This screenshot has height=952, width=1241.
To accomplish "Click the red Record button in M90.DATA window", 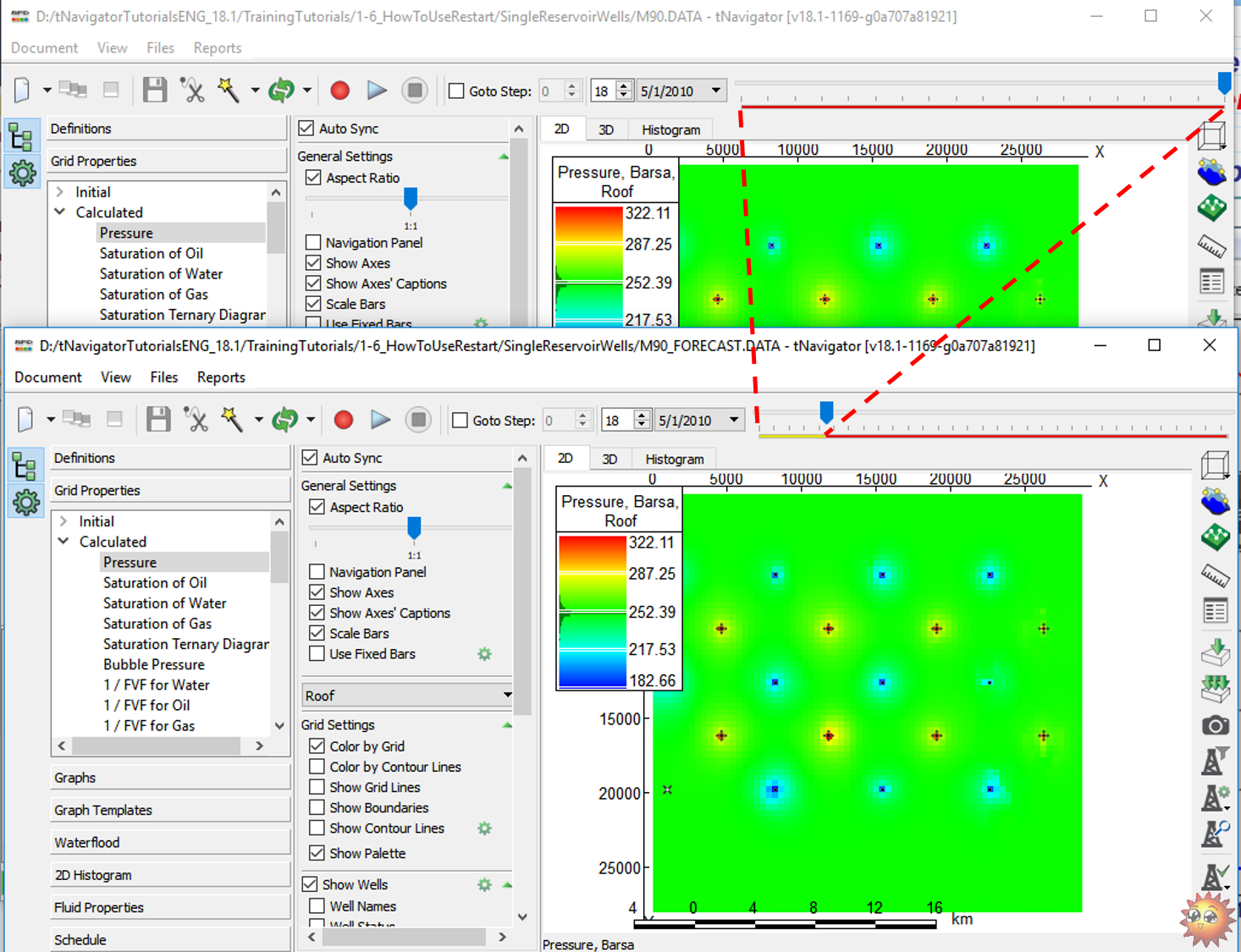I will 340,91.
